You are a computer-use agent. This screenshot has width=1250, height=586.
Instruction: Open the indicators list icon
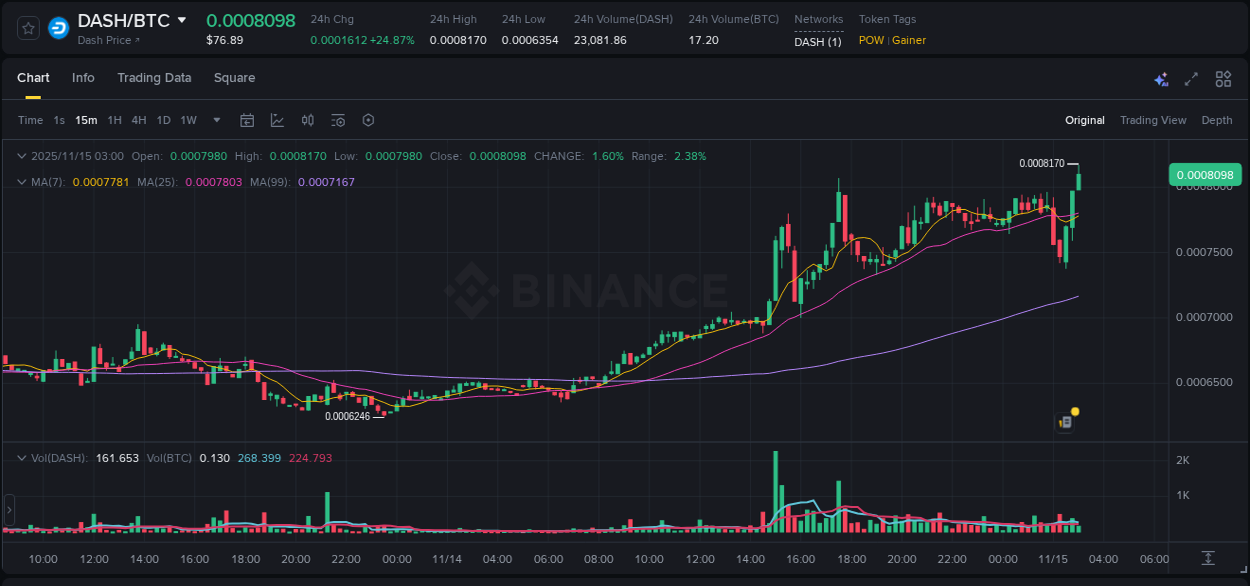tap(337, 120)
